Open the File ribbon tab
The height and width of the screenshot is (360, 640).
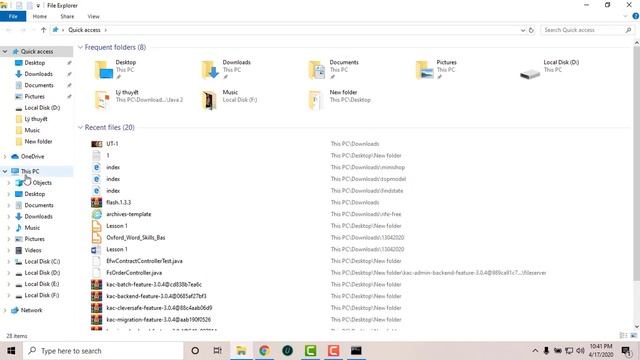tap(13, 16)
